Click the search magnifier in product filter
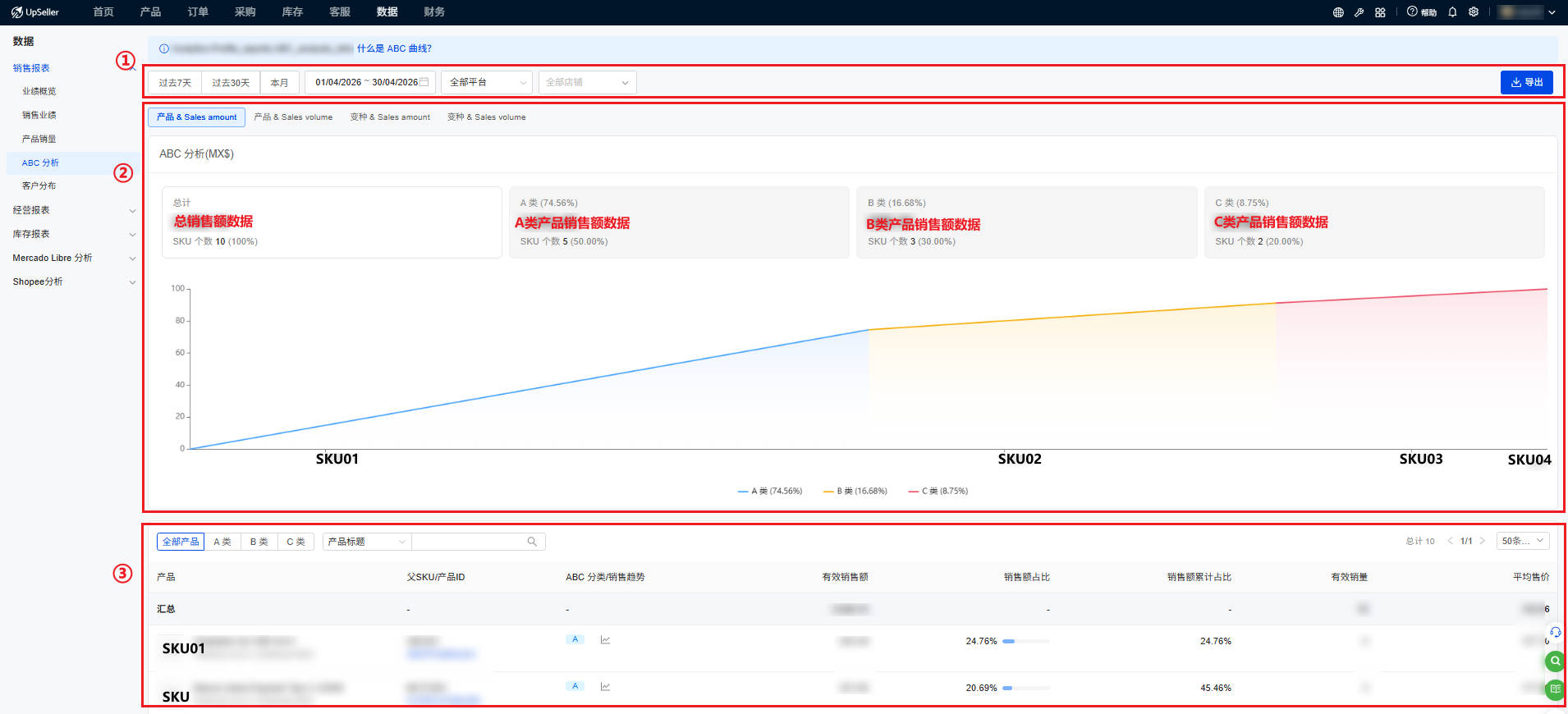This screenshot has width=1568, height=714. click(x=532, y=542)
